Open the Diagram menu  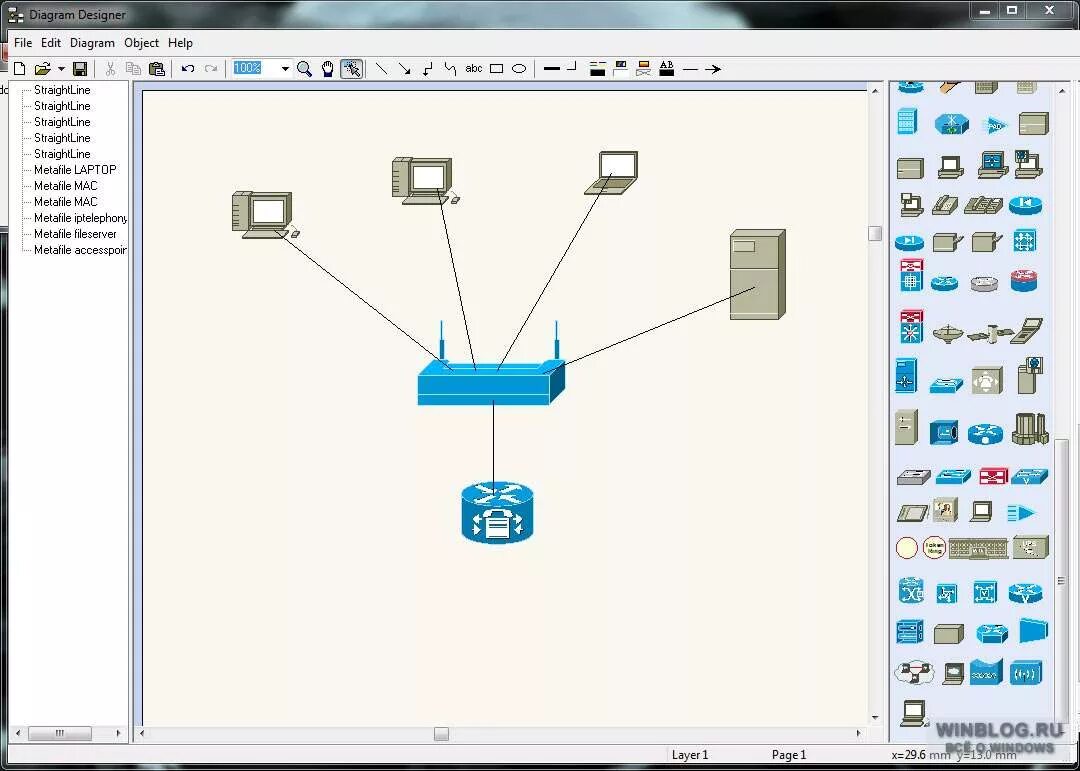click(x=92, y=43)
